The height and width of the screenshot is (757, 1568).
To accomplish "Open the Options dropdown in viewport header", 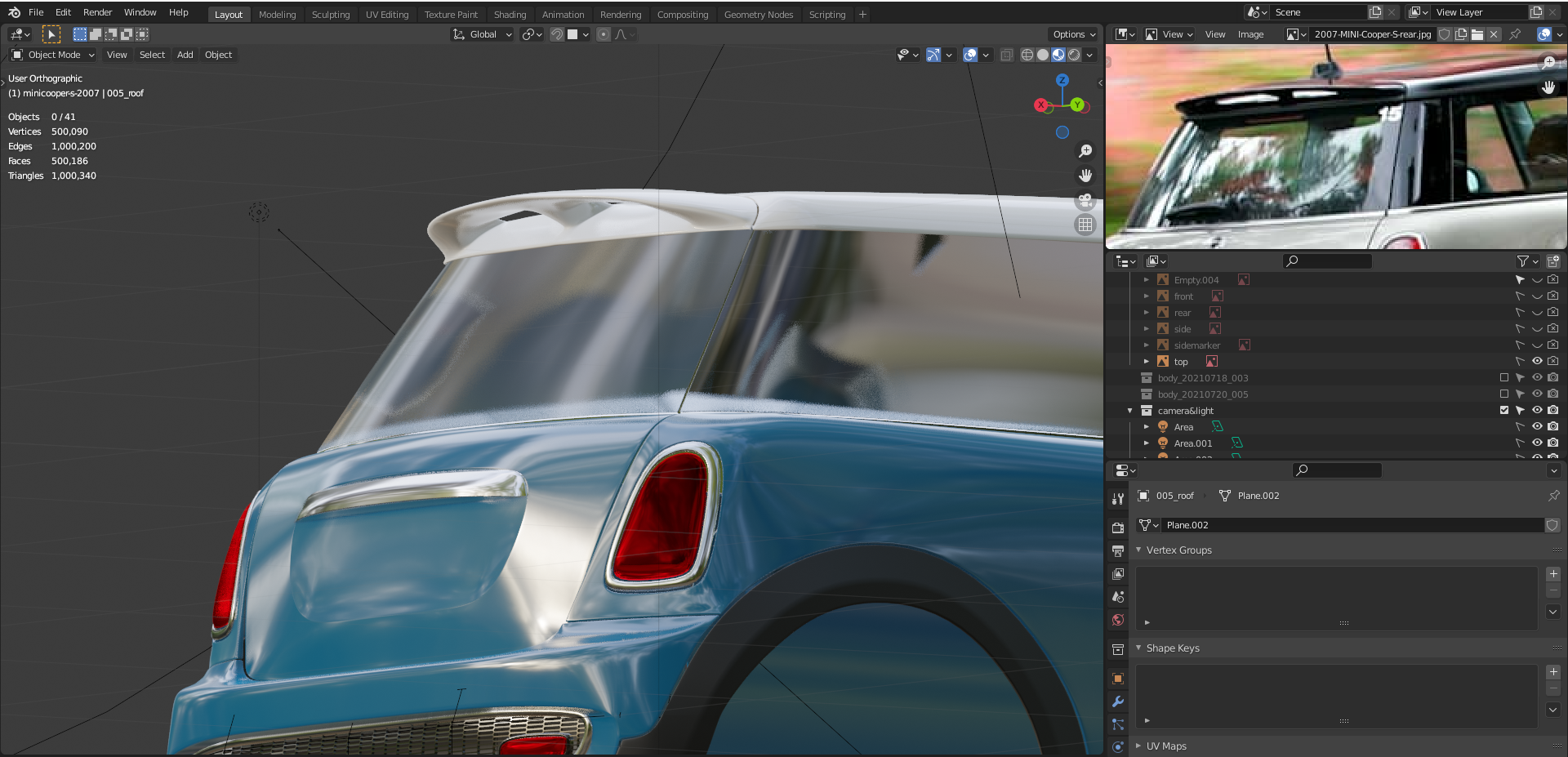I will 1072,33.
